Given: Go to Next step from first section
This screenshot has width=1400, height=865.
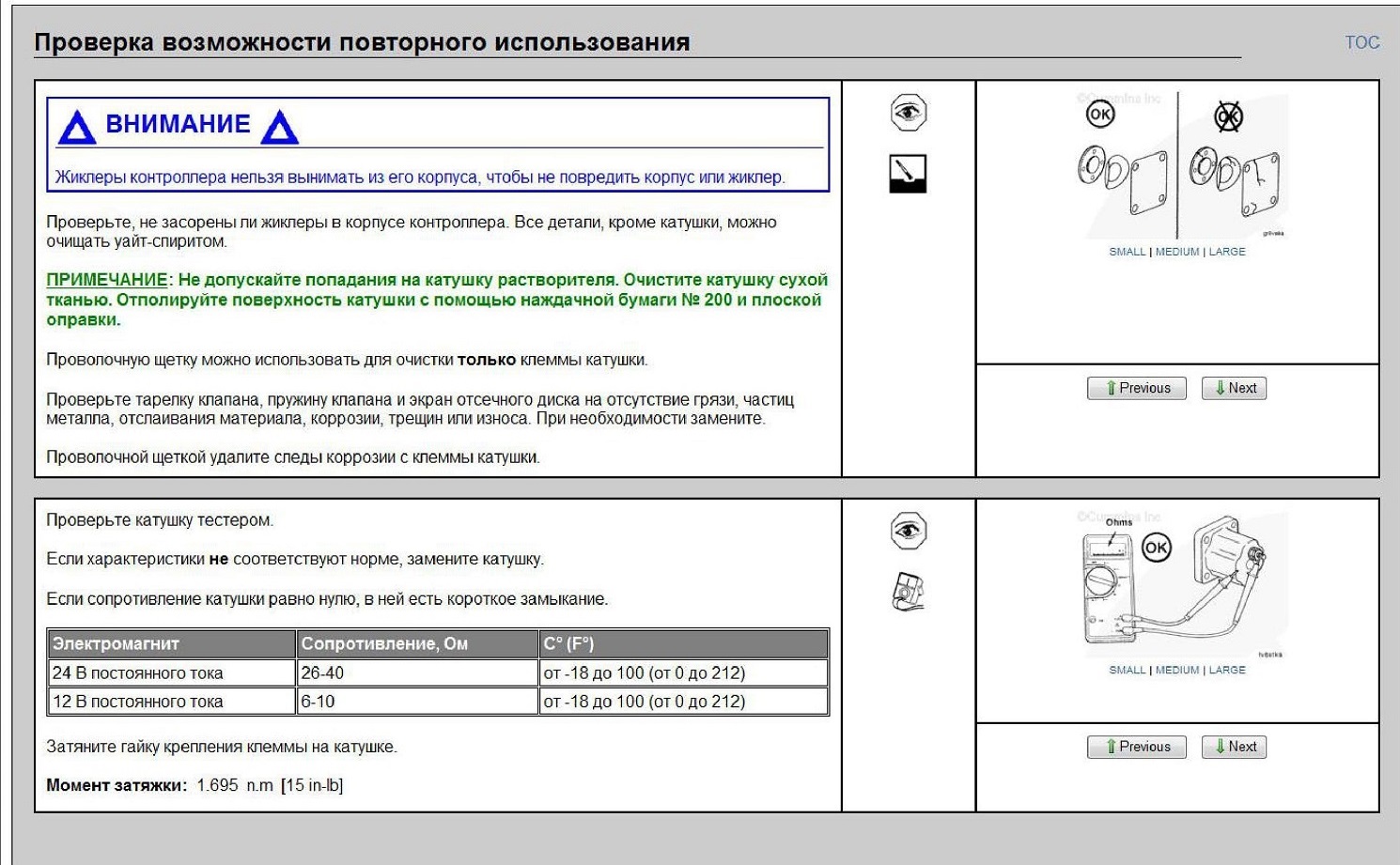Looking at the screenshot, I should [1234, 388].
